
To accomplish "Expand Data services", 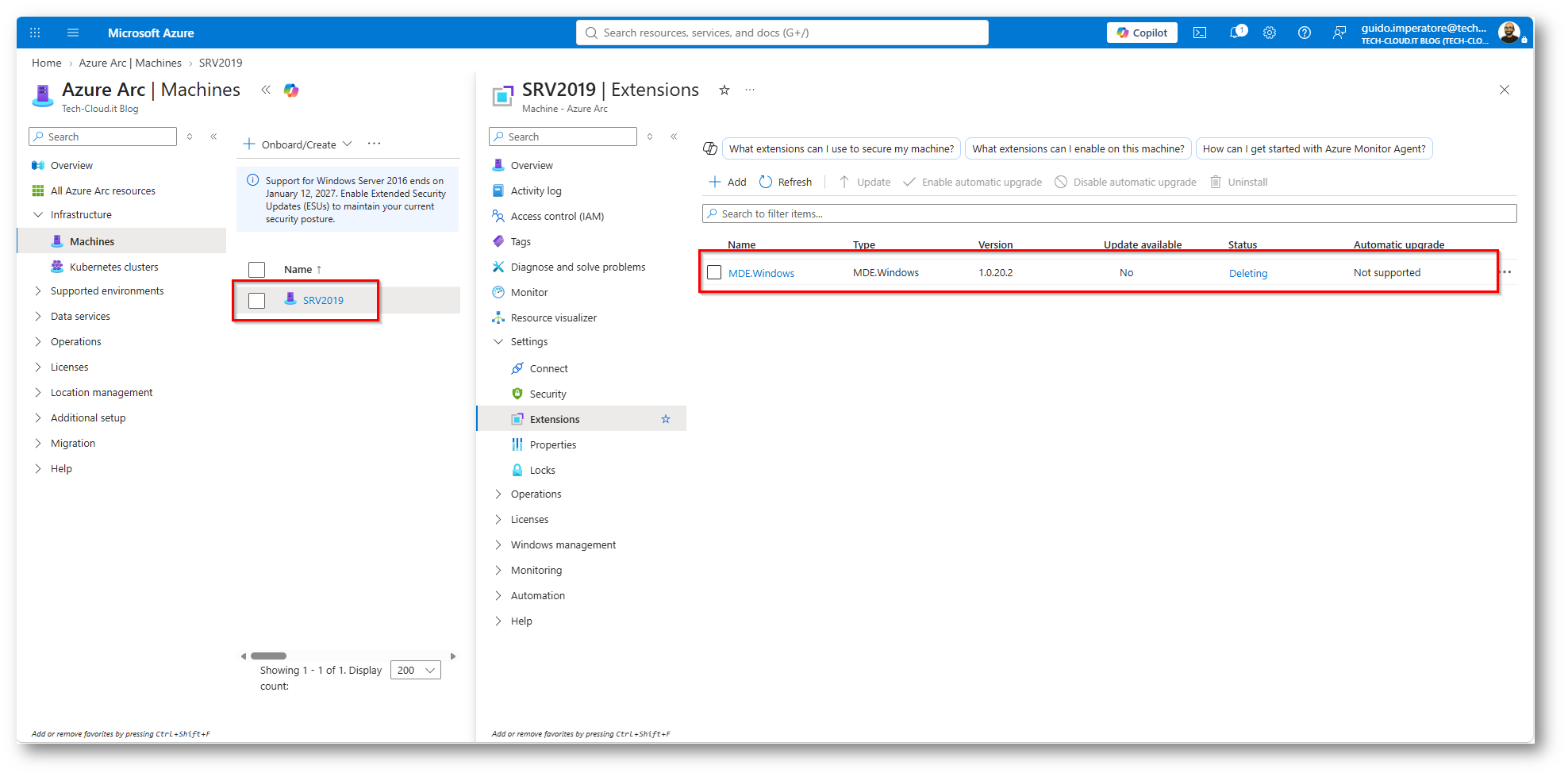I will tap(37, 317).
